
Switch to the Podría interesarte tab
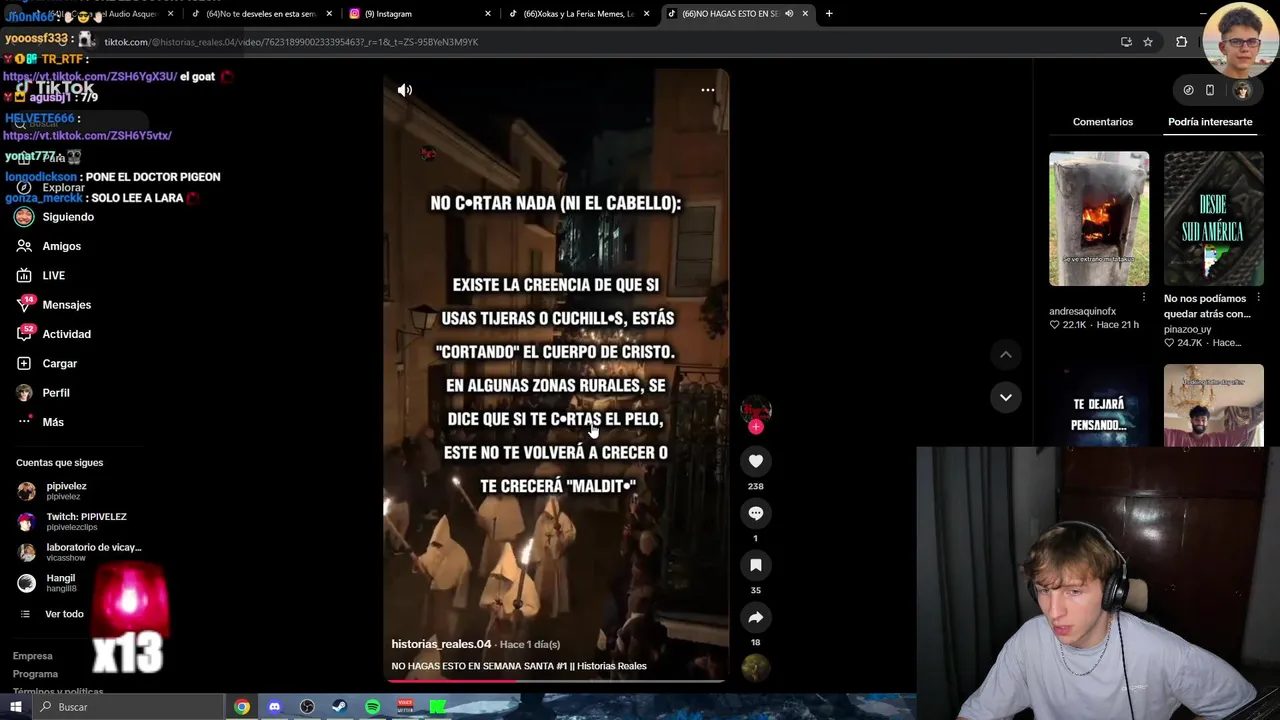tap(1210, 122)
